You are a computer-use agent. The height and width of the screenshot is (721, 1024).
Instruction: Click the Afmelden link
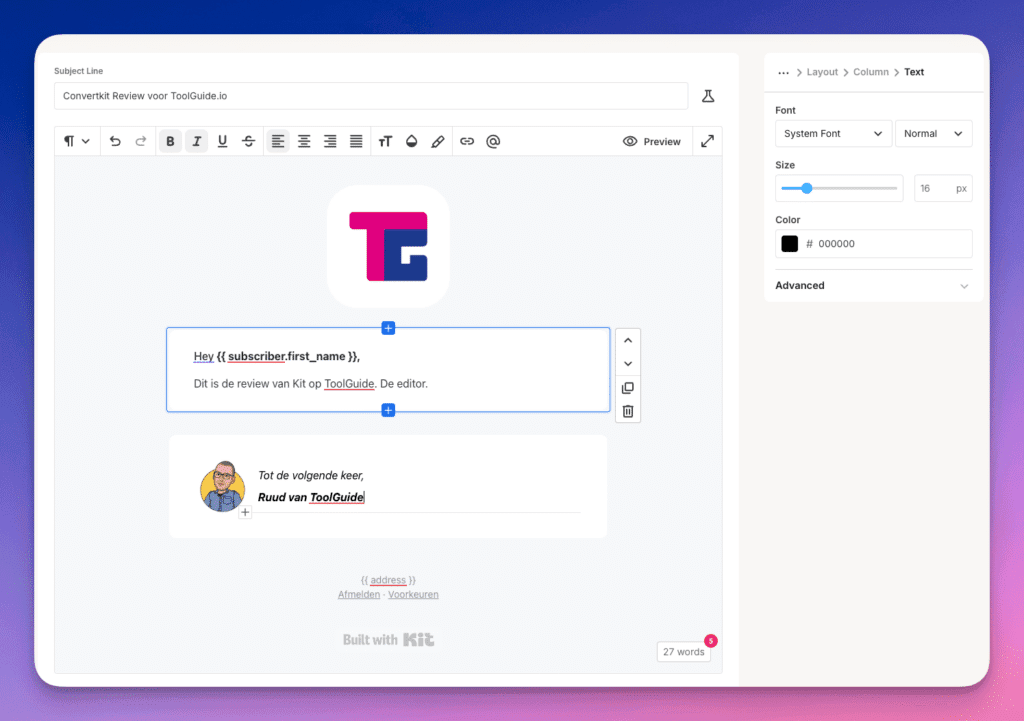coord(359,594)
